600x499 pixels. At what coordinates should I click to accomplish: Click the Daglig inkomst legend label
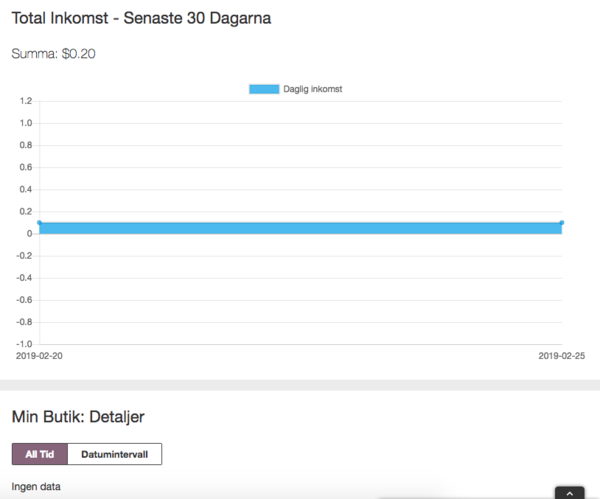point(313,89)
